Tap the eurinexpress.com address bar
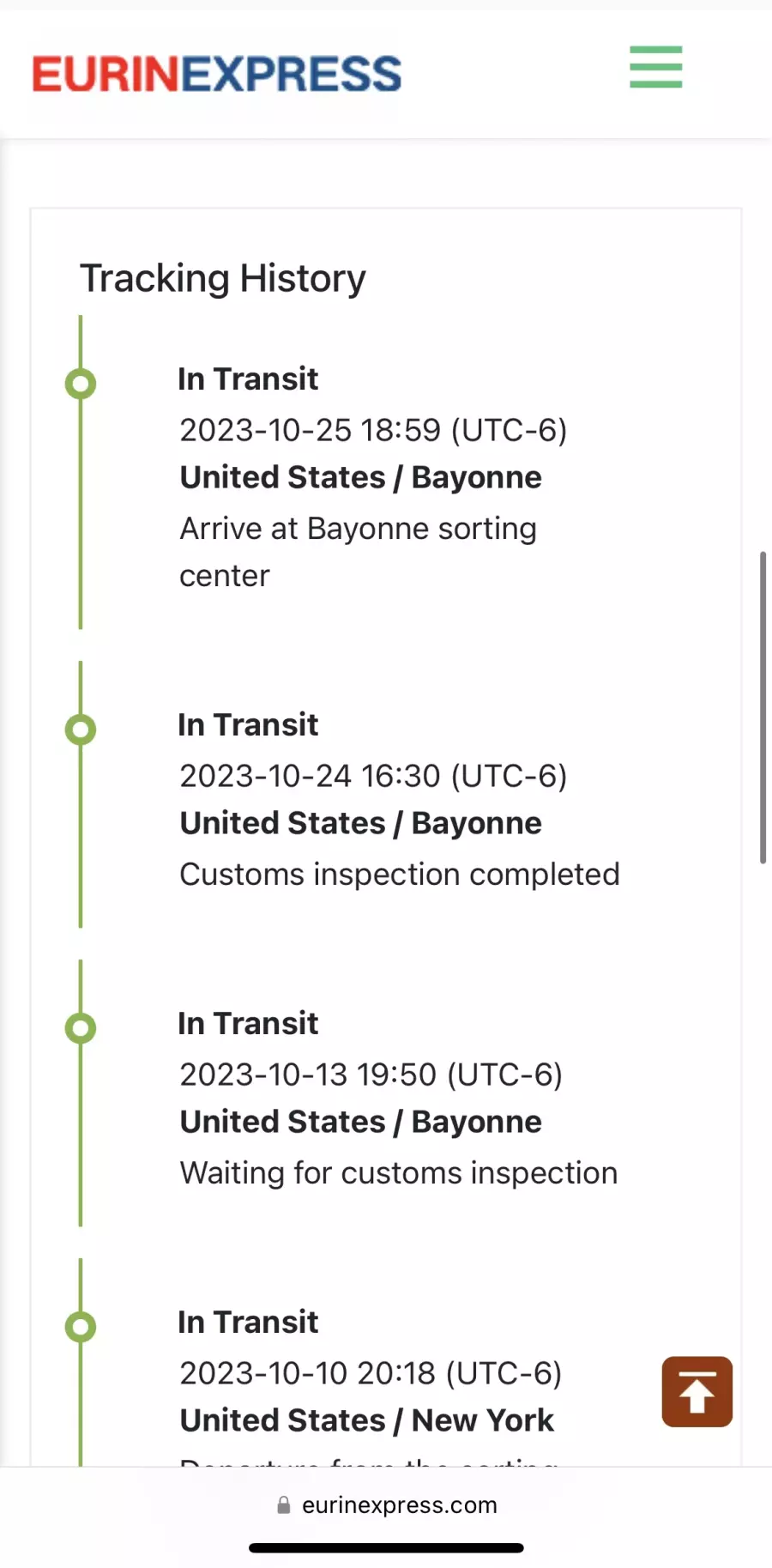Screen dimensions: 772x1568 [x=387, y=1505]
